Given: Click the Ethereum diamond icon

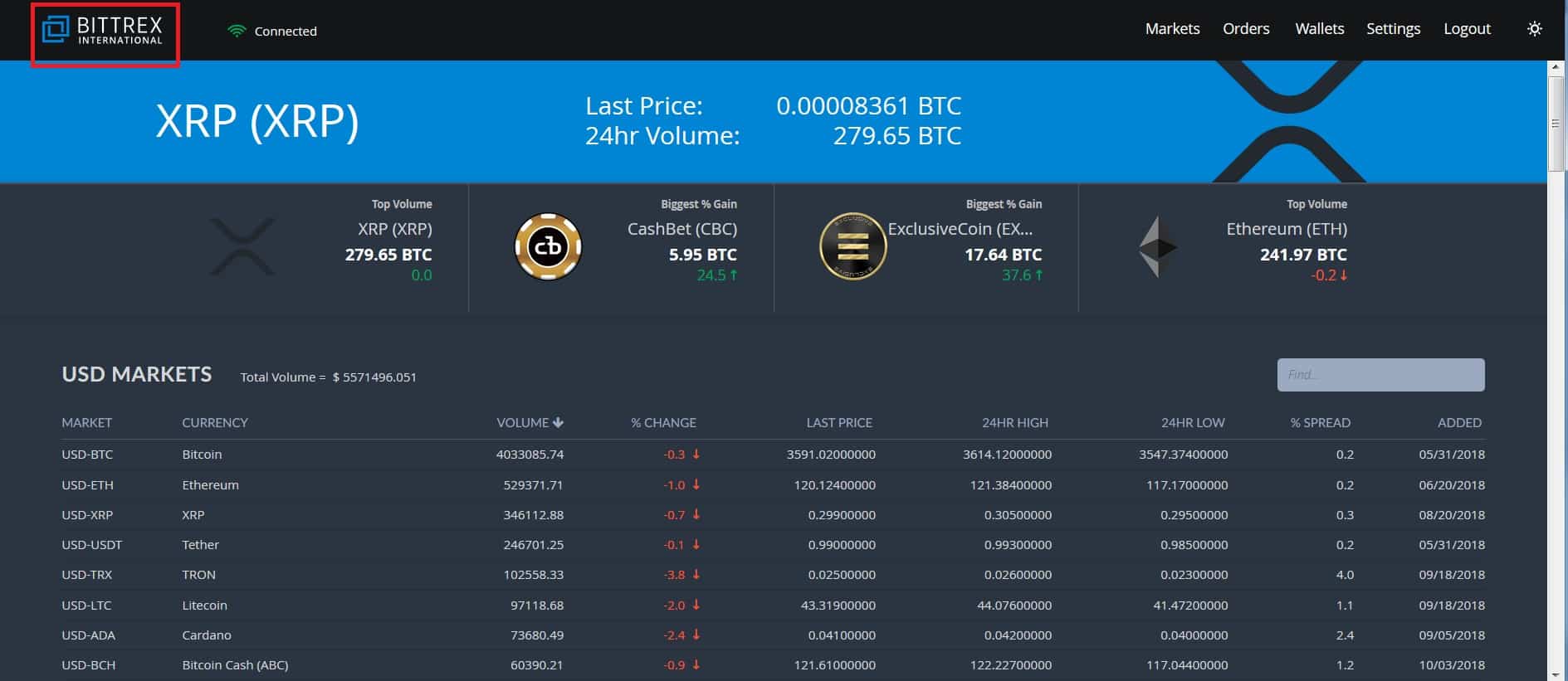Looking at the screenshot, I should pos(1157,246).
